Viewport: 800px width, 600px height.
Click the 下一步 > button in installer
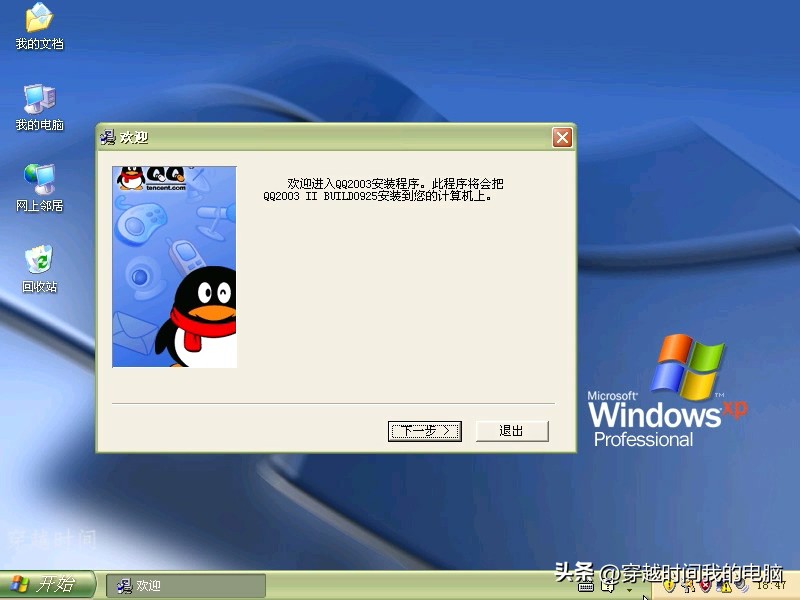pyautogui.click(x=424, y=431)
